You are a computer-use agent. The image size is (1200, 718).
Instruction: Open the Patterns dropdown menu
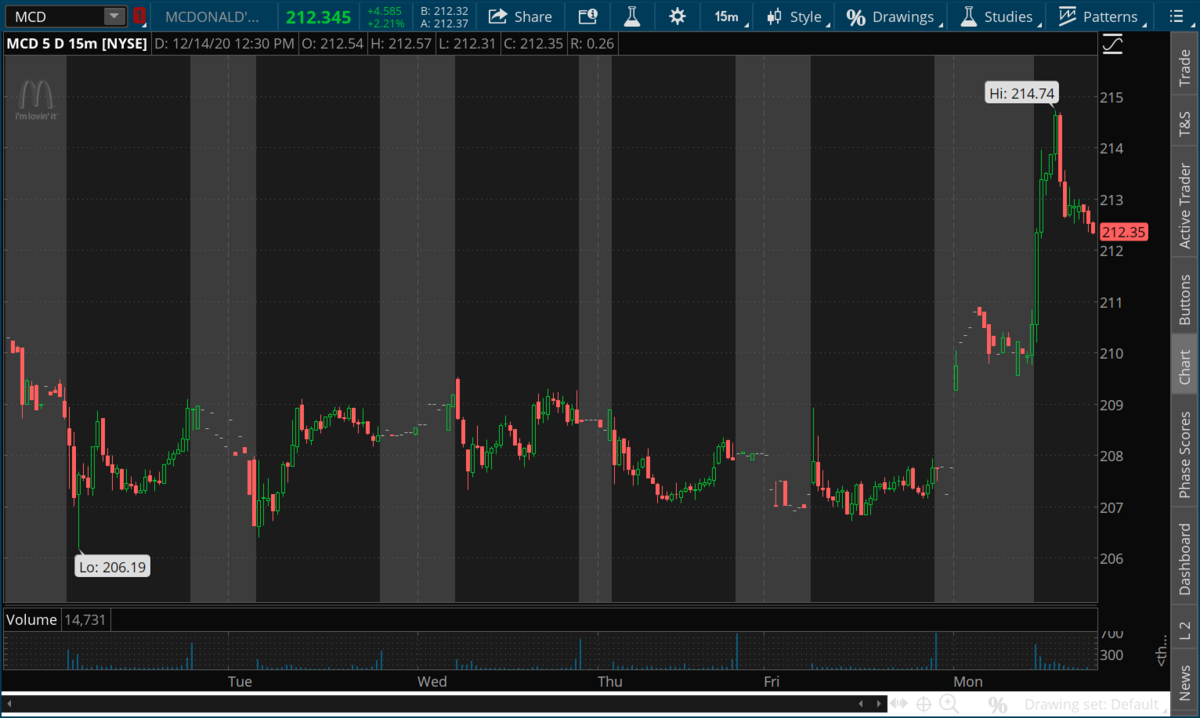coord(1099,16)
